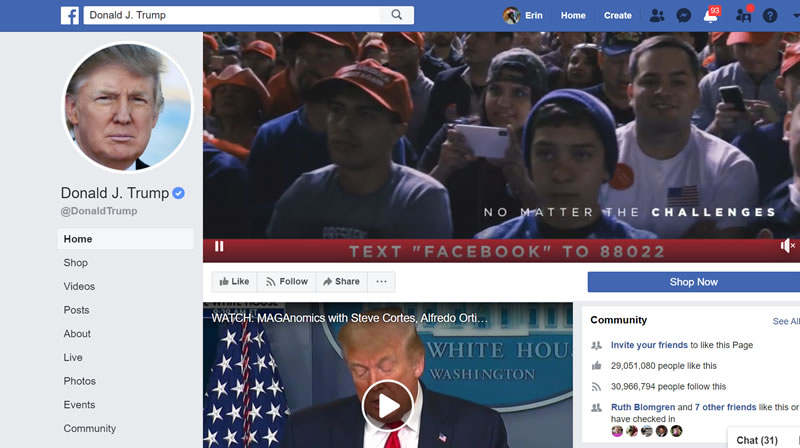The image size is (800, 448).
Task: Click the feed icon beside follower count
Action: click(x=596, y=387)
